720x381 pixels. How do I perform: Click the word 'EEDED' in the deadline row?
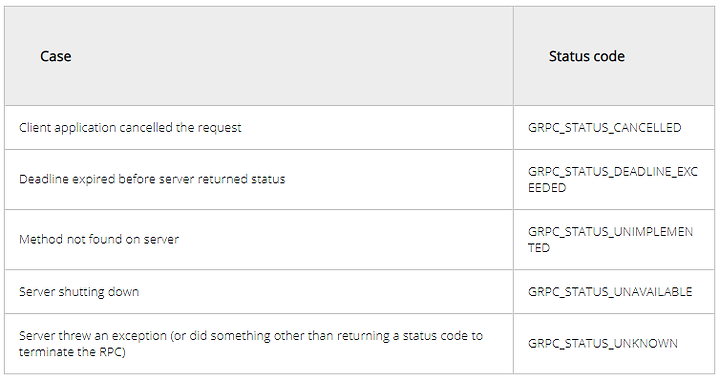547,188
